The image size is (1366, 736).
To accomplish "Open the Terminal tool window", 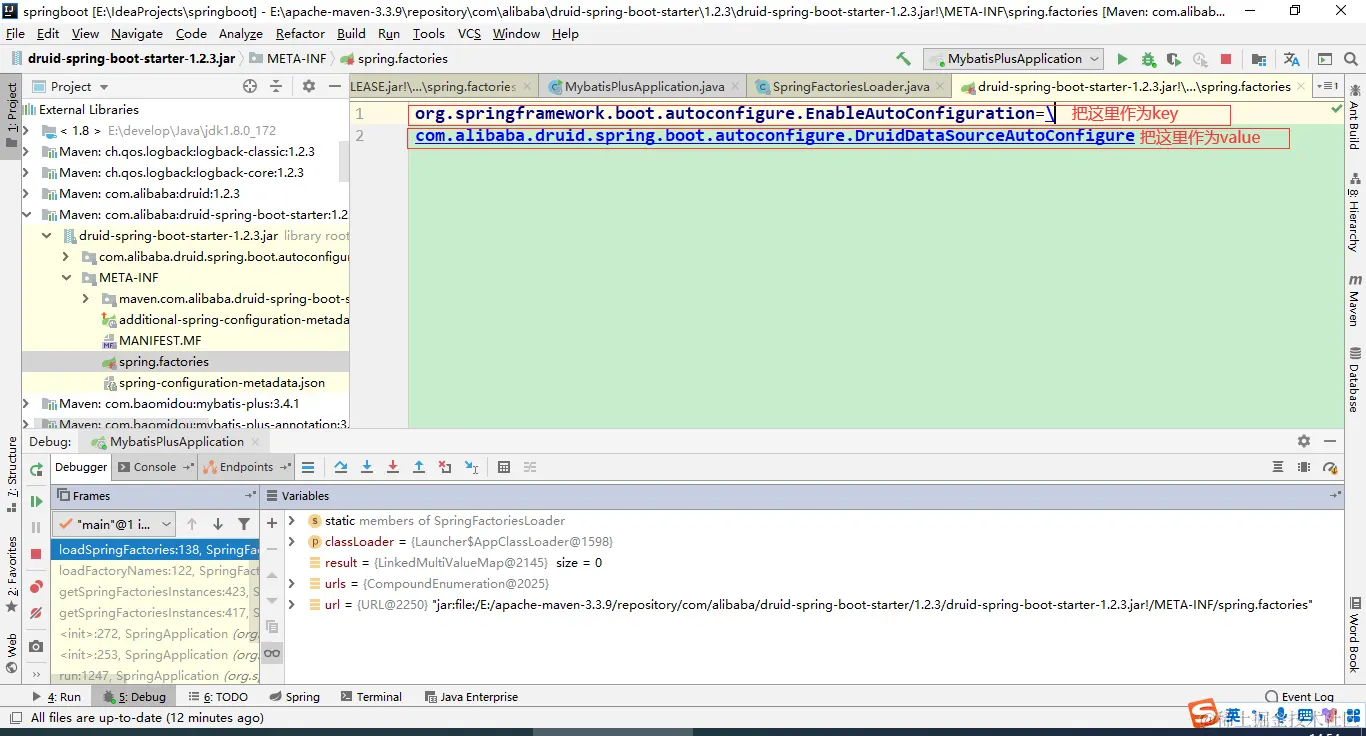I will (x=371, y=697).
